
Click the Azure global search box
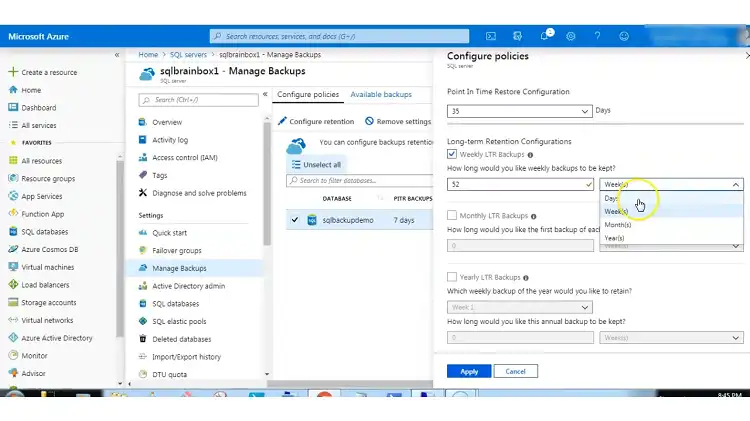click(x=339, y=36)
